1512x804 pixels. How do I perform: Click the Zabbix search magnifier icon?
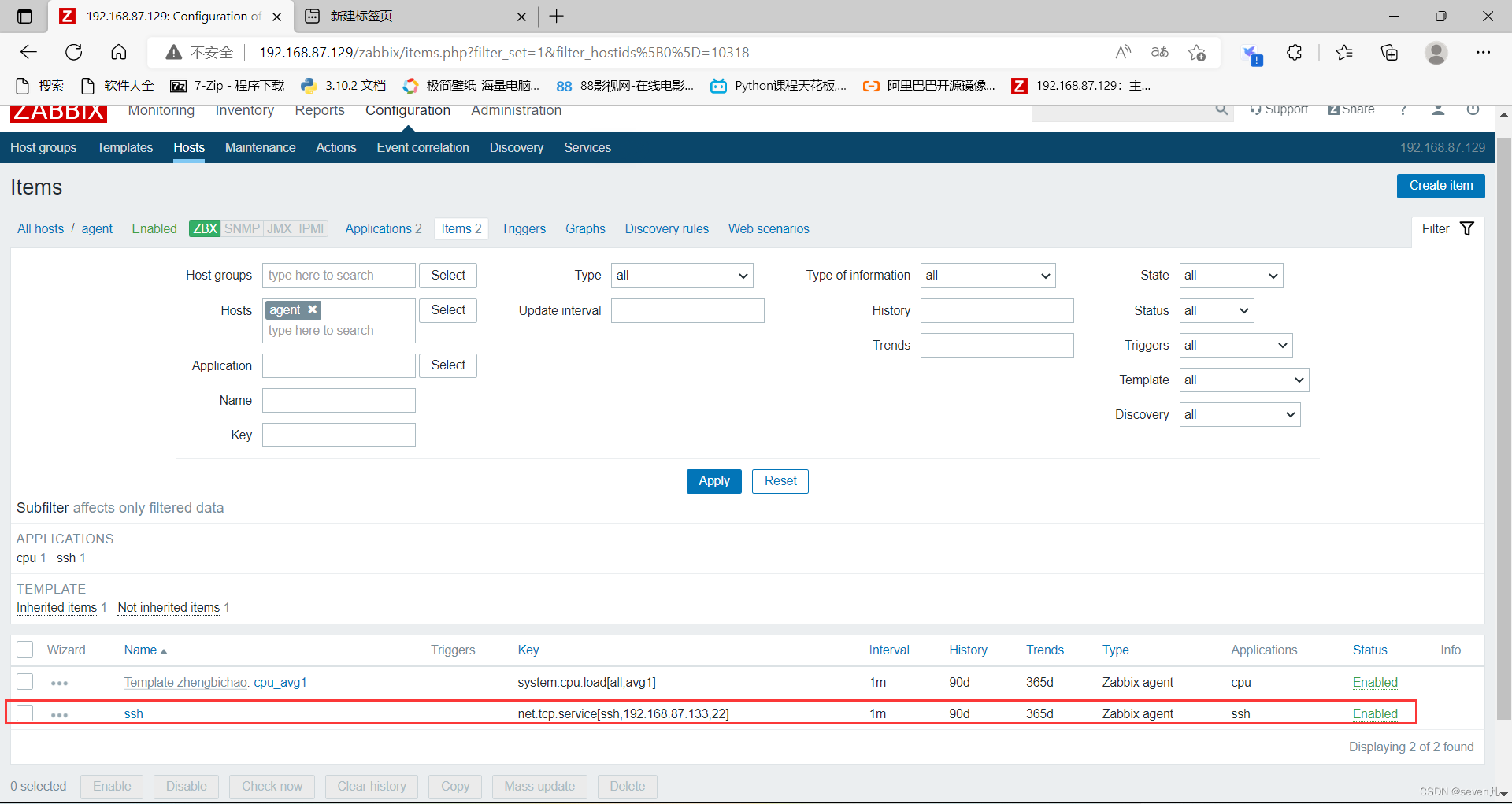pyautogui.click(x=1221, y=109)
